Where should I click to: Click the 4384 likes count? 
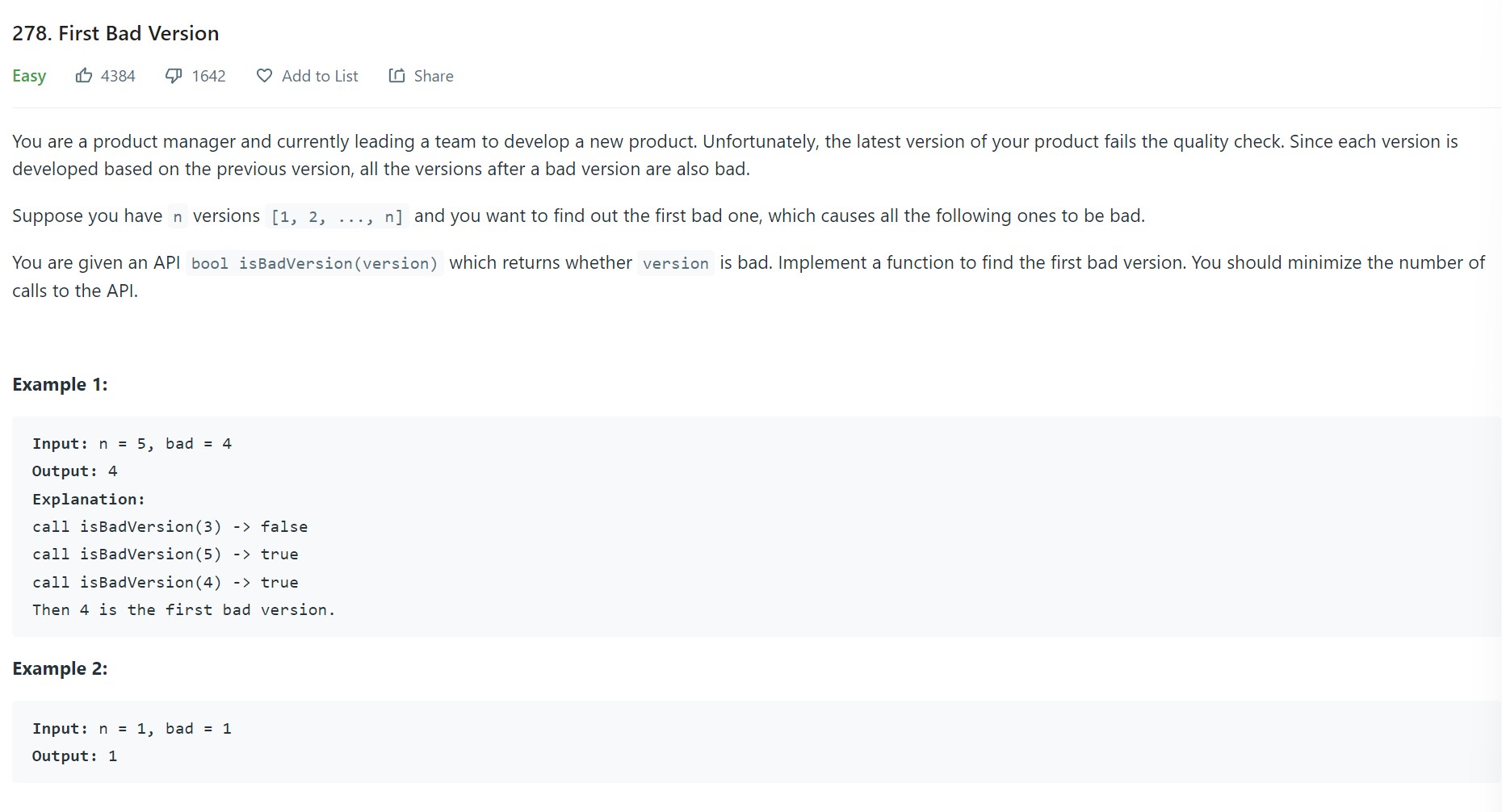(118, 76)
